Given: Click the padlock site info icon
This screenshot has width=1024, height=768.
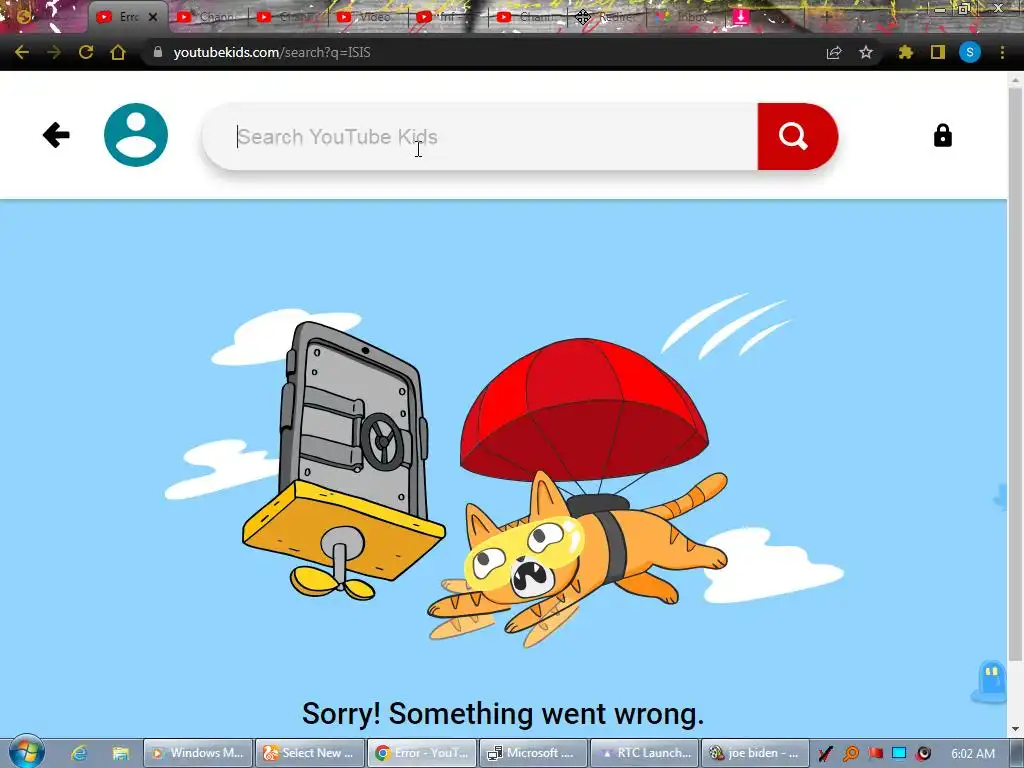Looking at the screenshot, I should click(157, 52).
